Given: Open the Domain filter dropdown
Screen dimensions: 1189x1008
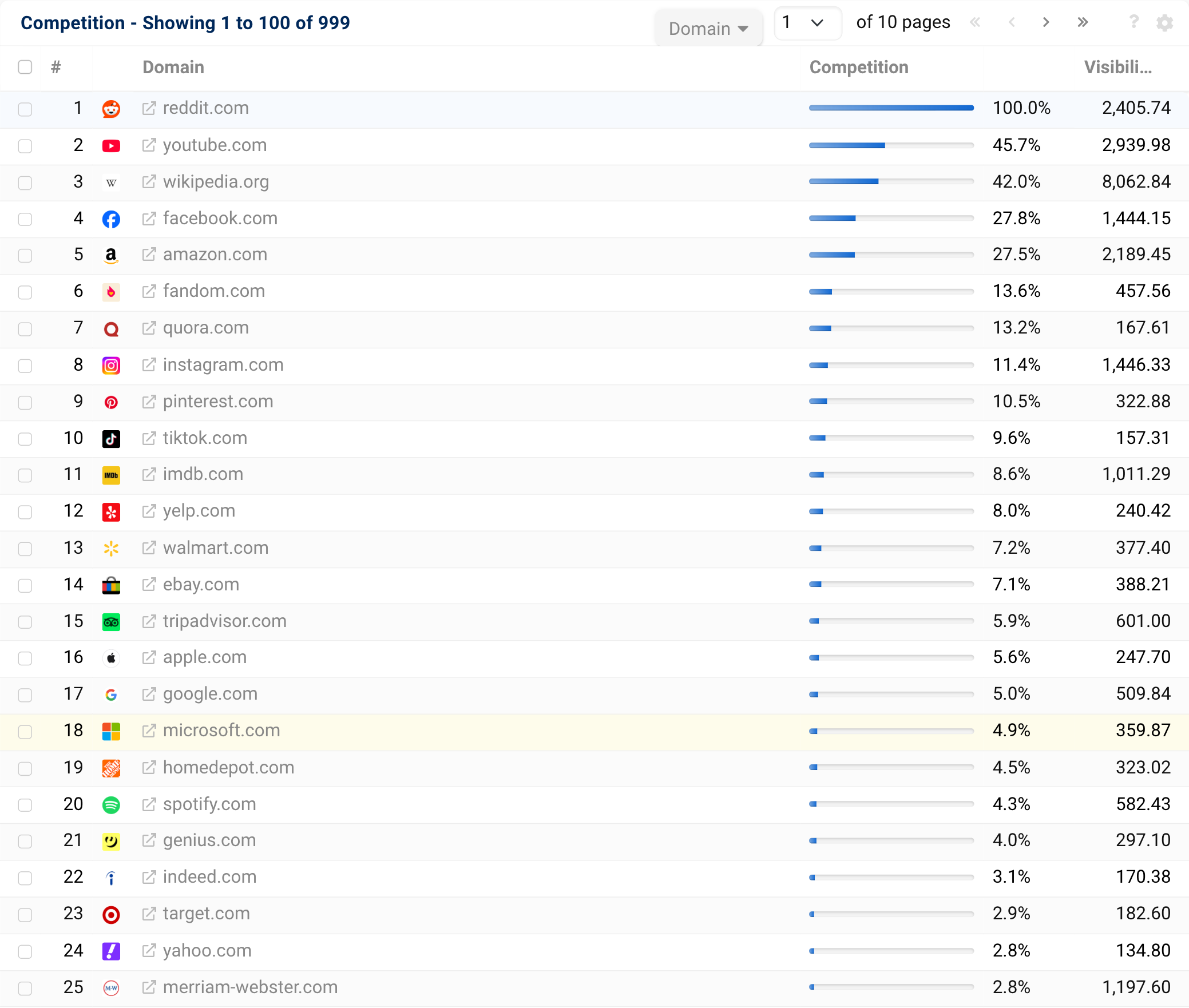Looking at the screenshot, I should (708, 27).
